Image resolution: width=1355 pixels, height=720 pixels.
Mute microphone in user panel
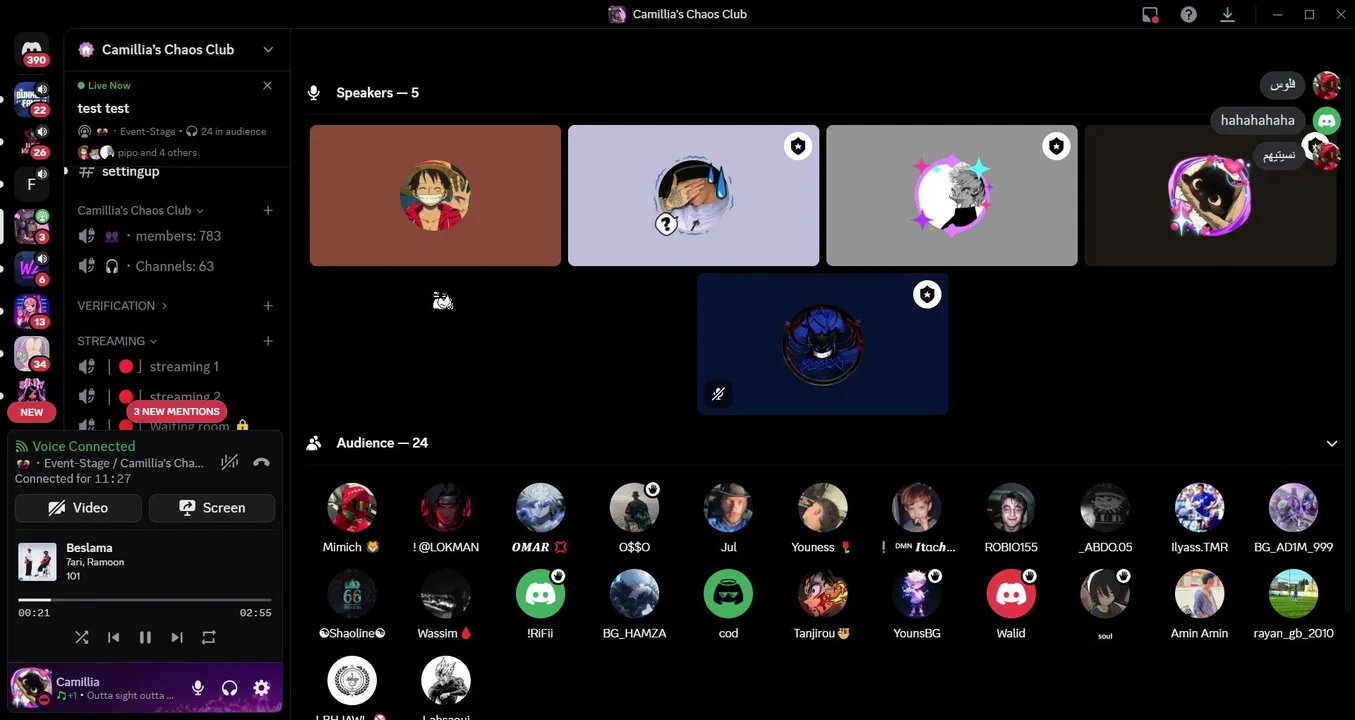click(x=198, y=688)
